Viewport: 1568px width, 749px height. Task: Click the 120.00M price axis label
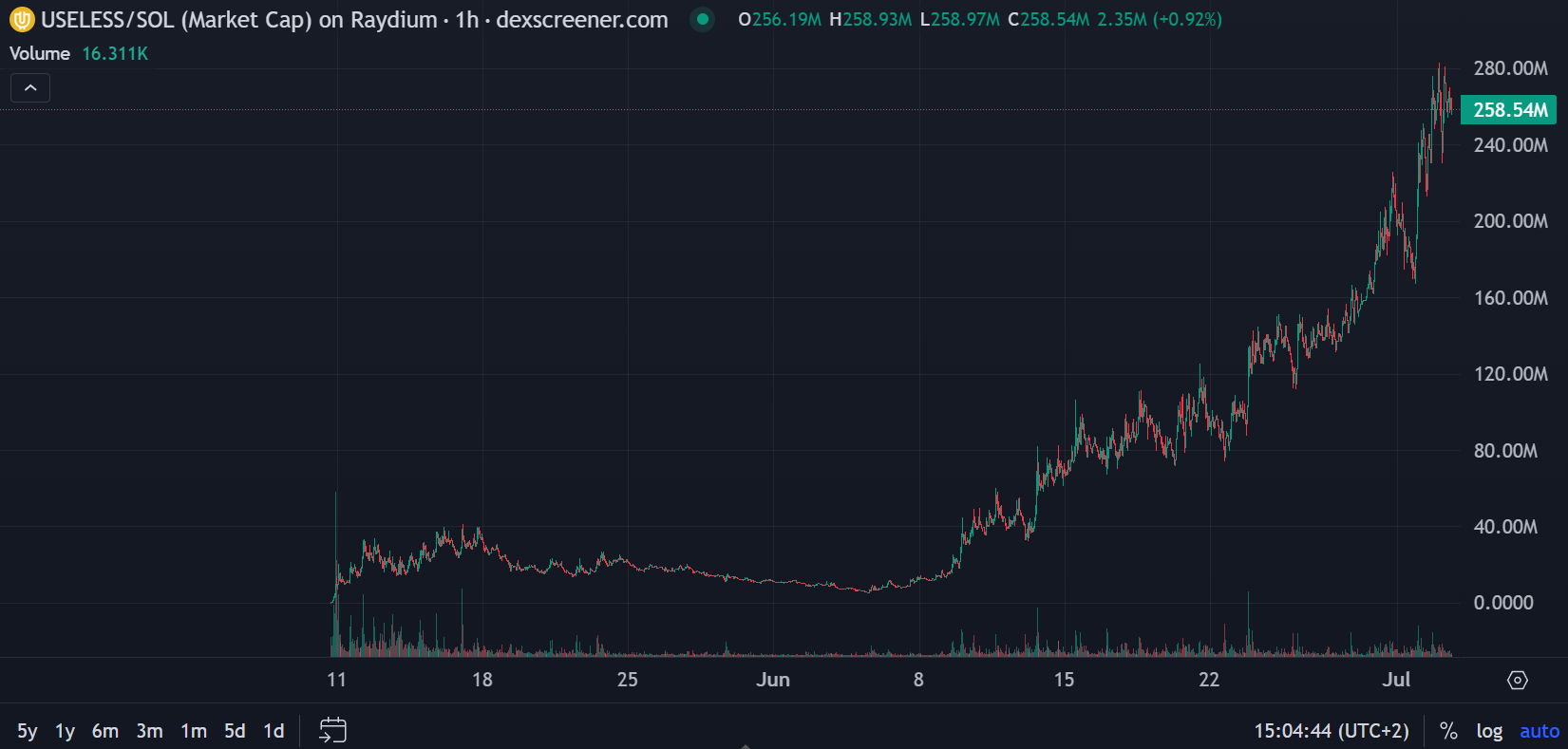click(1510, 374)
